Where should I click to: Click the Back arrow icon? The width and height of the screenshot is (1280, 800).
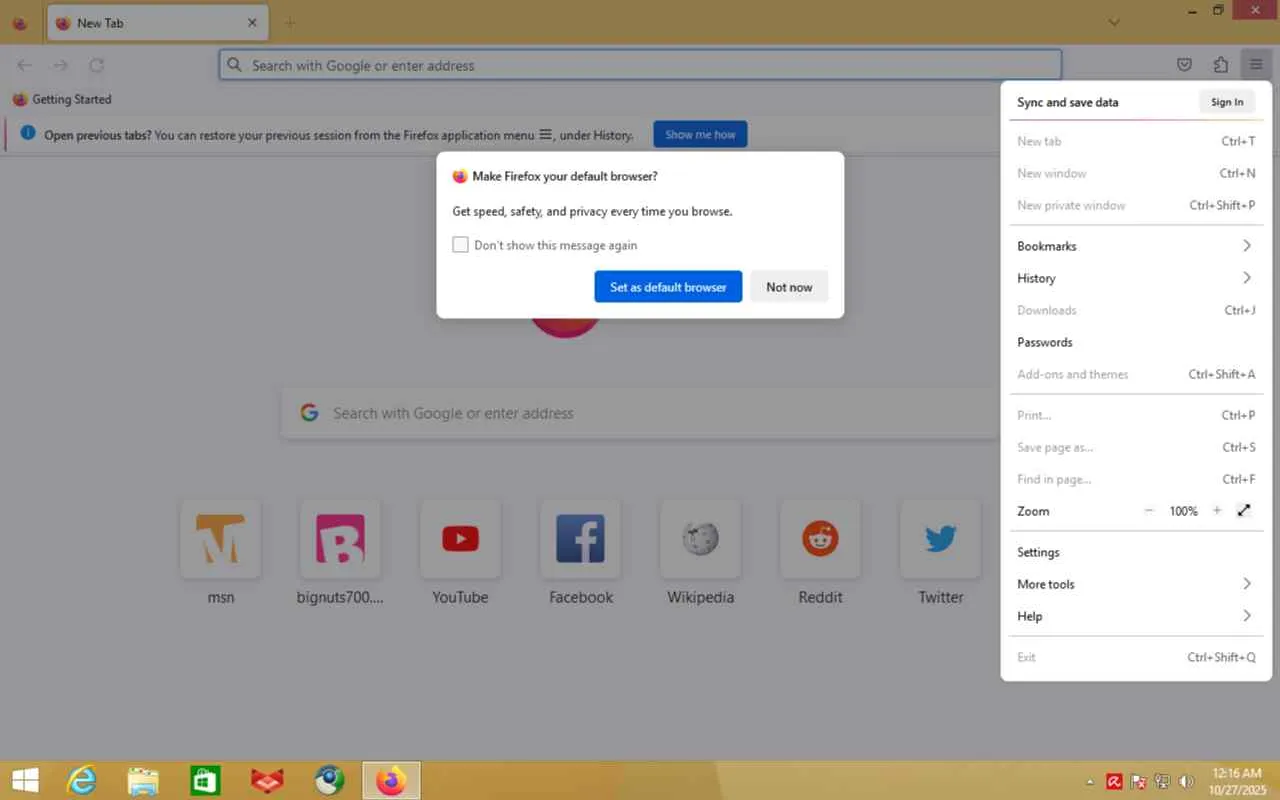point(24,65)
